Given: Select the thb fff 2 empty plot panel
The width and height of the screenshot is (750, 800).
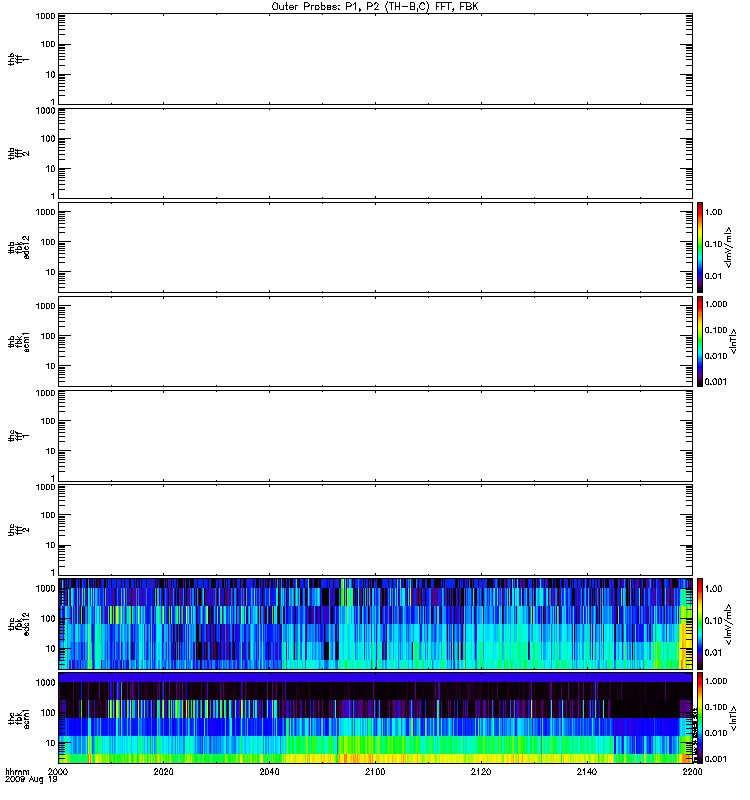Looking at the screenshot, I should [375, 153].
